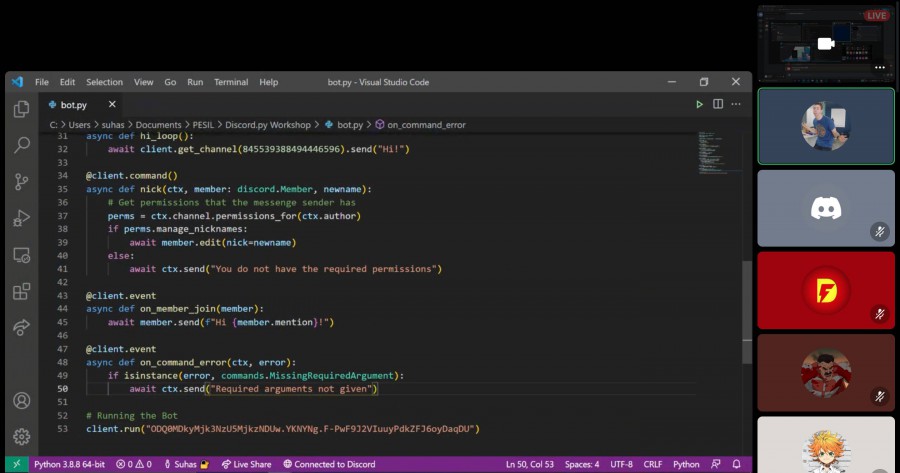
Task: Click the editor vertical scrollbar
Action: click(x=747, y=310)
